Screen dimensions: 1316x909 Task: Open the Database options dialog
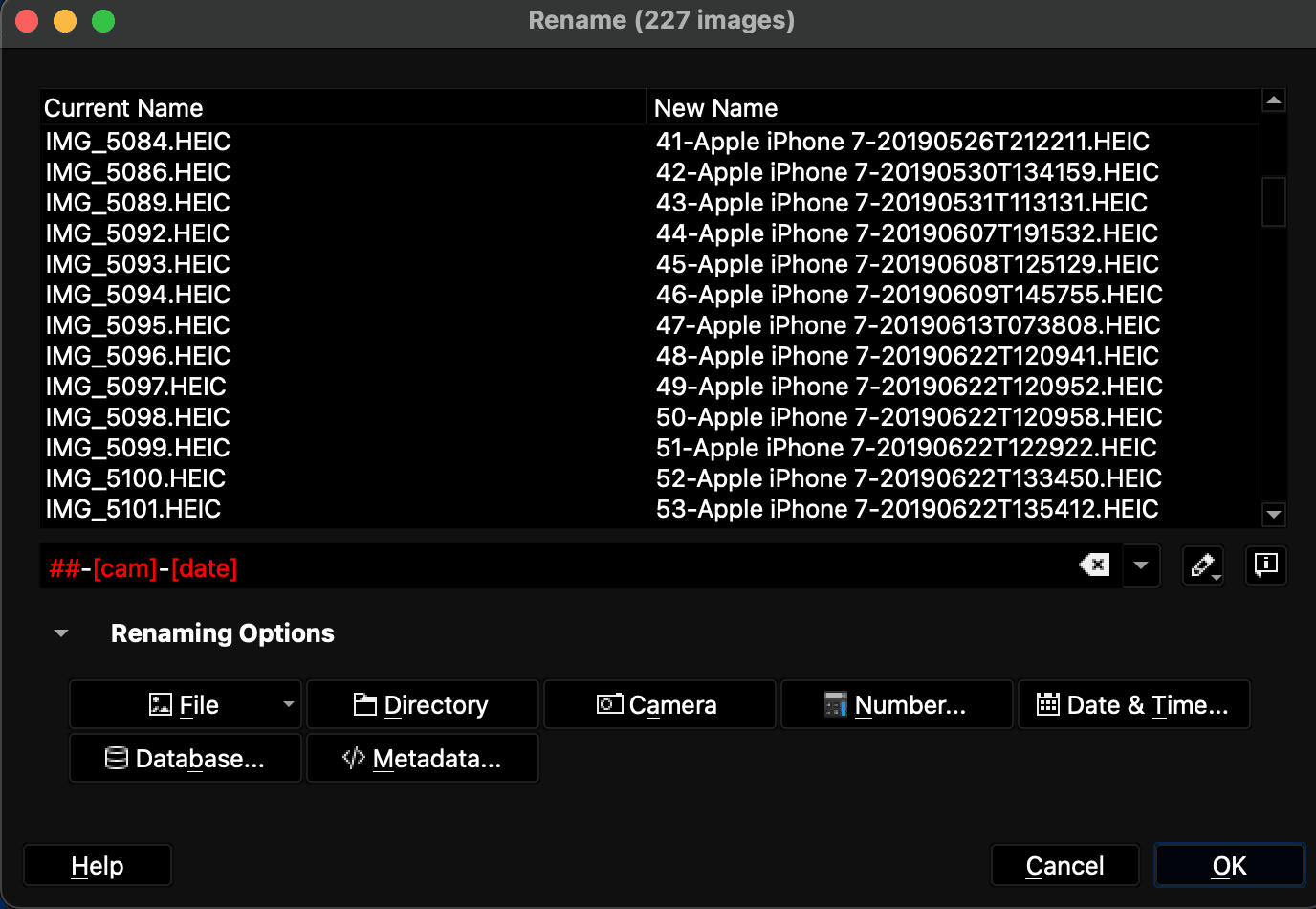point(185,758)
